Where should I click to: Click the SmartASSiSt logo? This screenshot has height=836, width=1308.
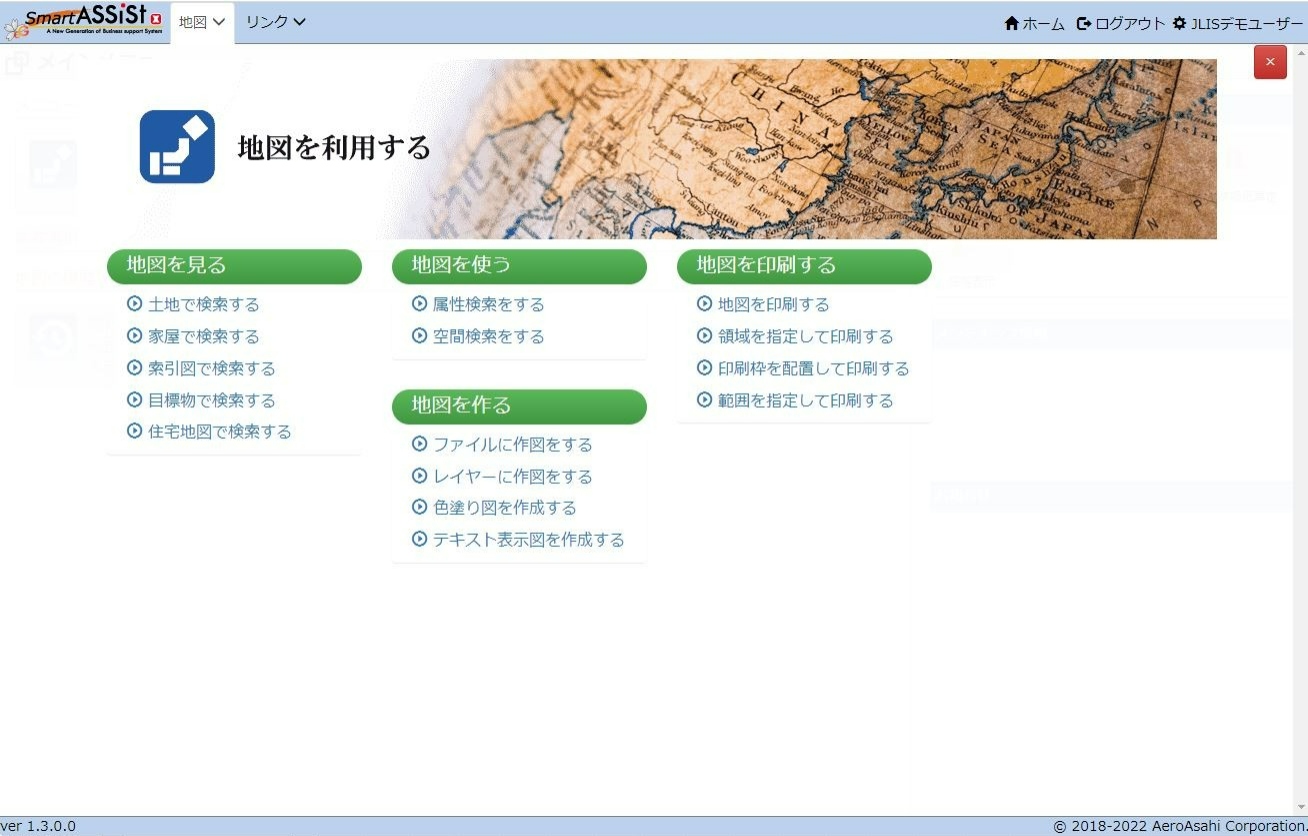coord(84,21)
